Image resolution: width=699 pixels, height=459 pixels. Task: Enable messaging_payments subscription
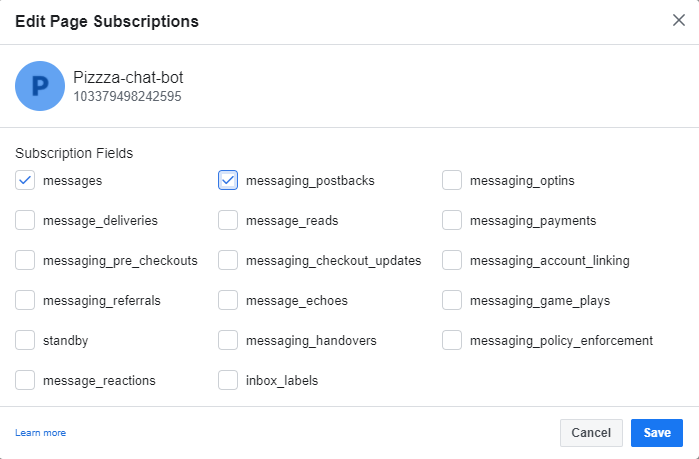tap(452, 221)
